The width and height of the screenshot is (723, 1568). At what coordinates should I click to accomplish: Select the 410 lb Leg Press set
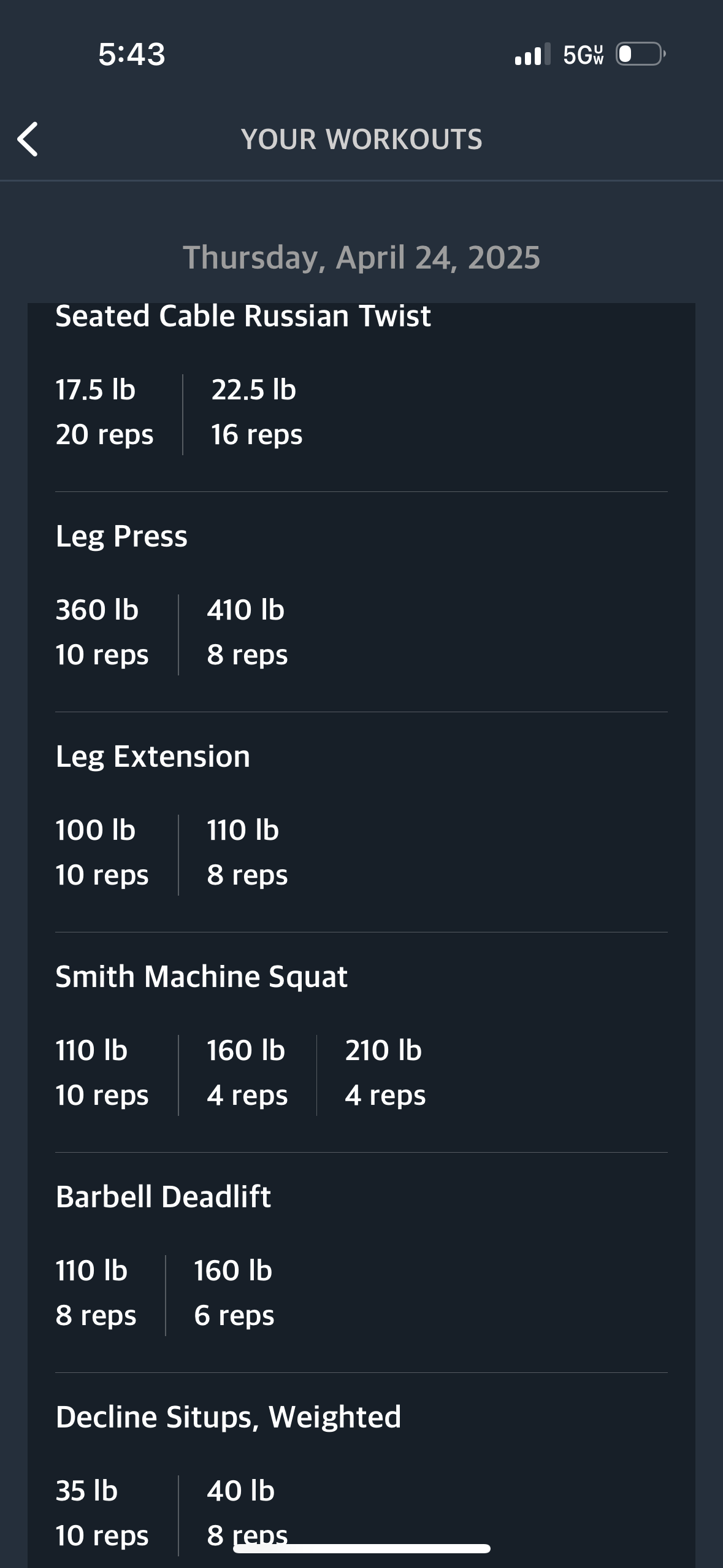(x=247, y=632)
